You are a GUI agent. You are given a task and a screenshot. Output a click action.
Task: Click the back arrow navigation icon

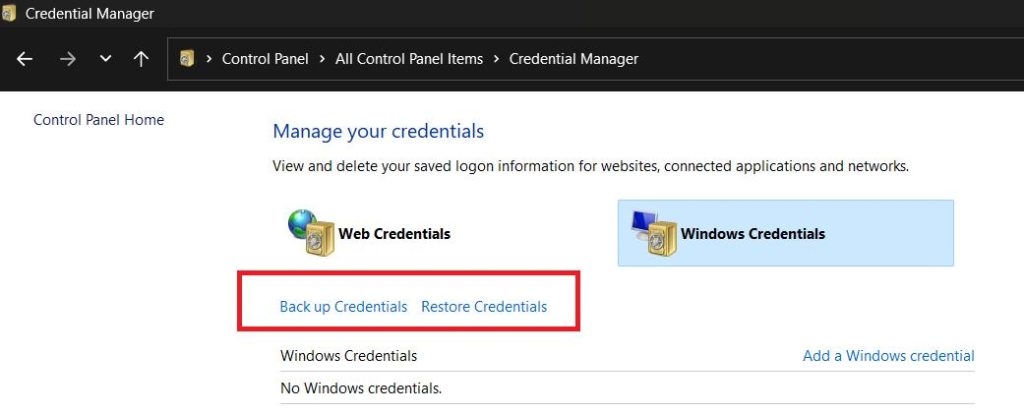pos(24,59)
